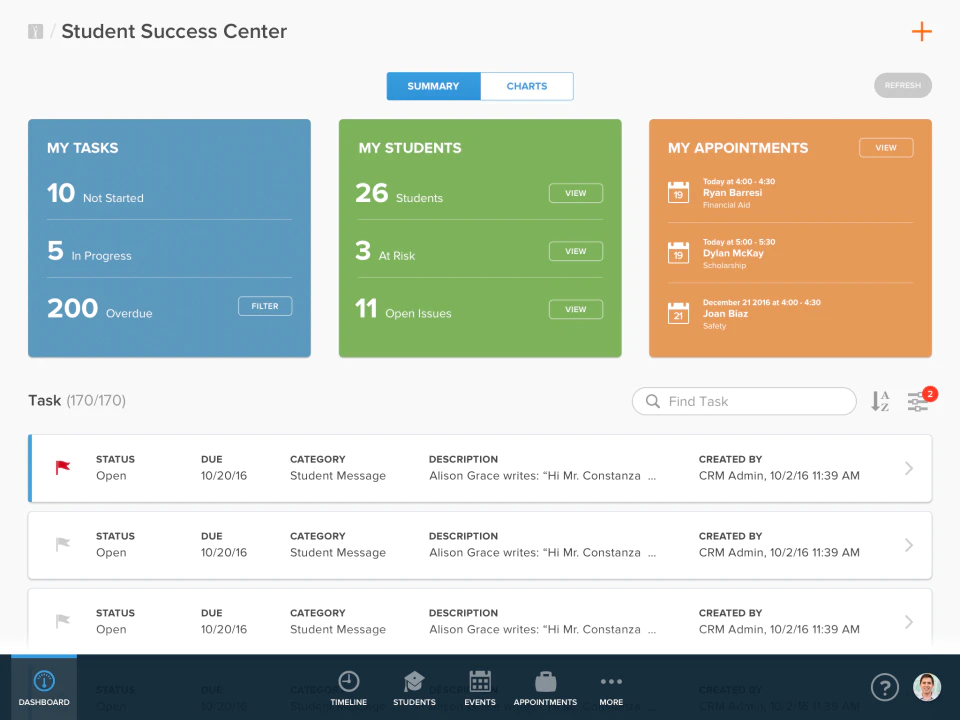960x720 pixels.
Task: Toggle the gray flag on third task
Action: [63, 621]
